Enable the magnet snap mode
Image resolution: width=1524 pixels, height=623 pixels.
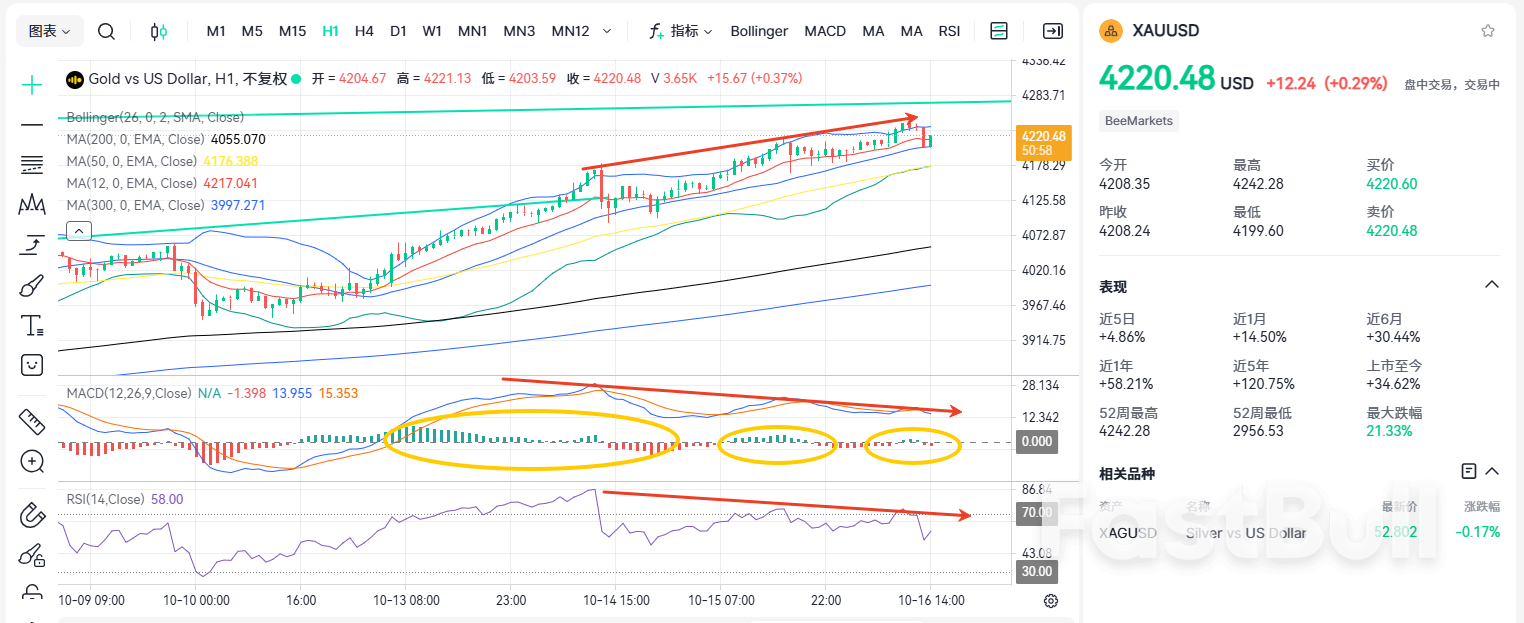[x=32, y=516]
